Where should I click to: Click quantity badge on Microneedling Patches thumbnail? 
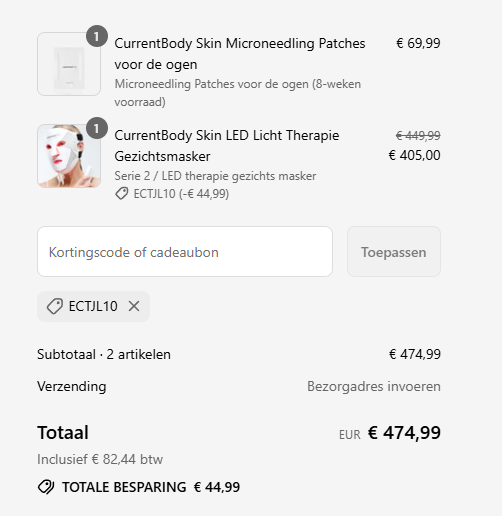pyautogui.click(x=97, y=36)
